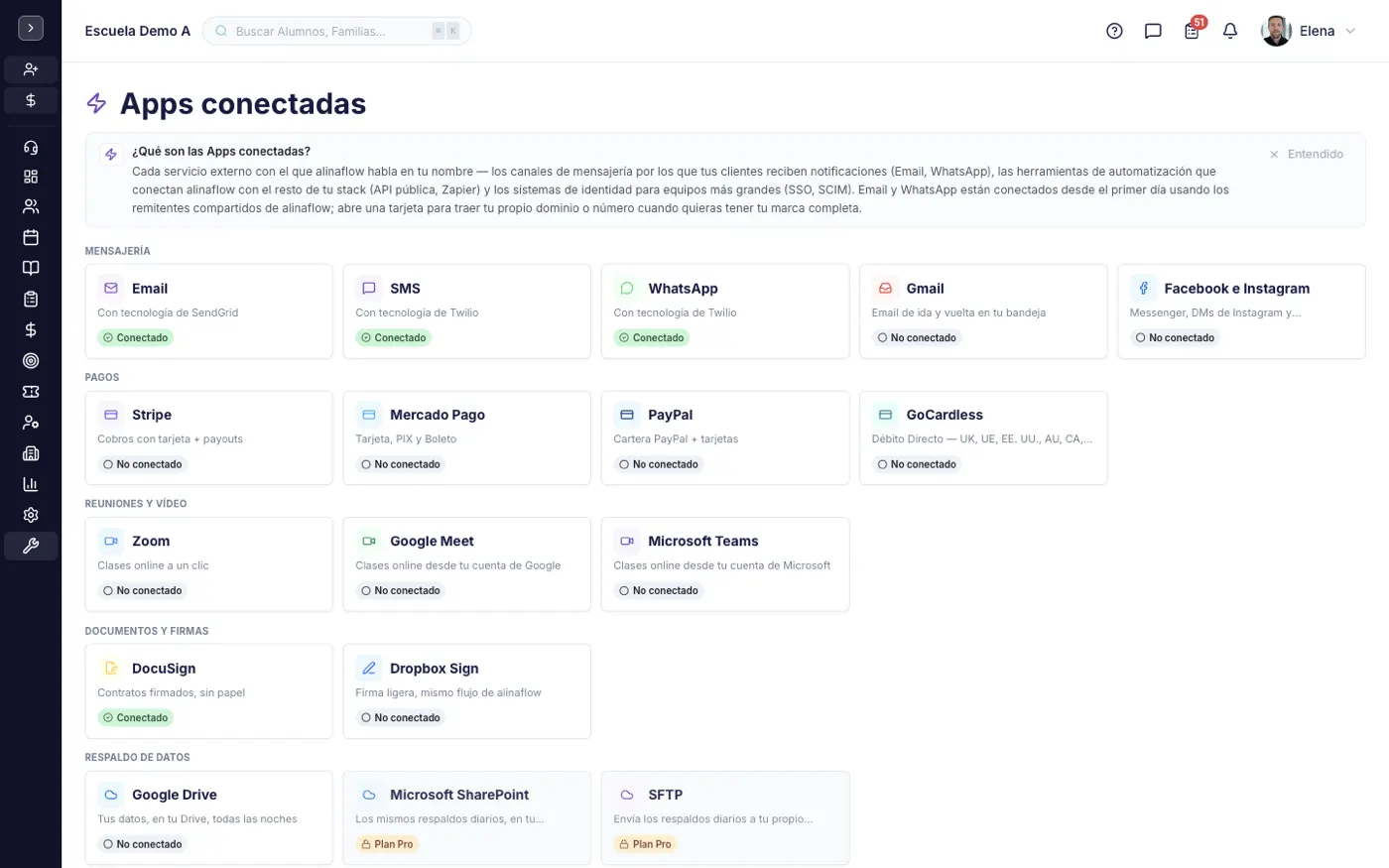Image resolution: width=1389 pixels, height=868 pixels.
Task: Click the Zoom camera icon on its card
Action: (x=111, y=541)
